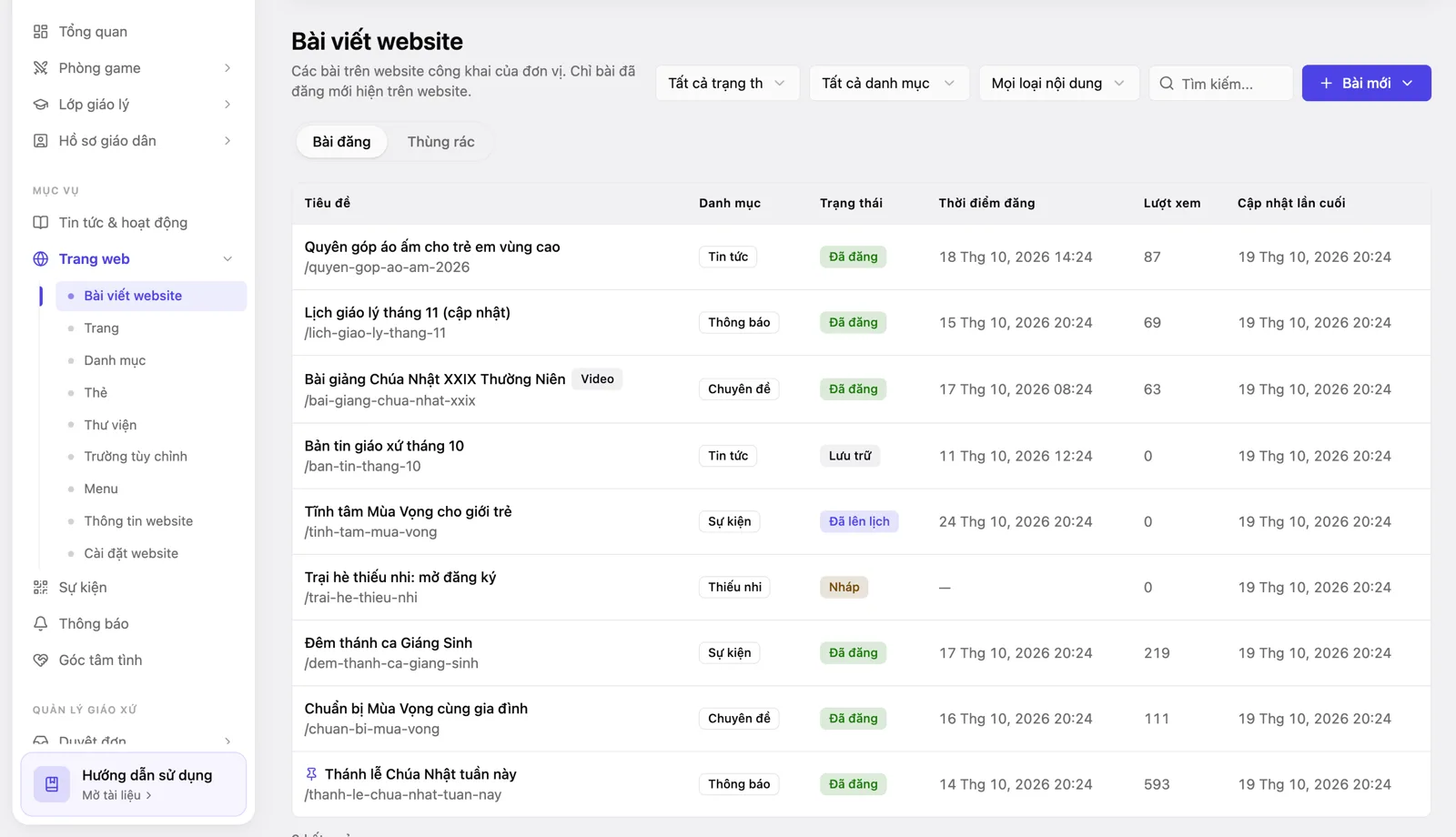Click the Mở tài liệu link
The image size is (1456, 837).
[x=116, y=795]
